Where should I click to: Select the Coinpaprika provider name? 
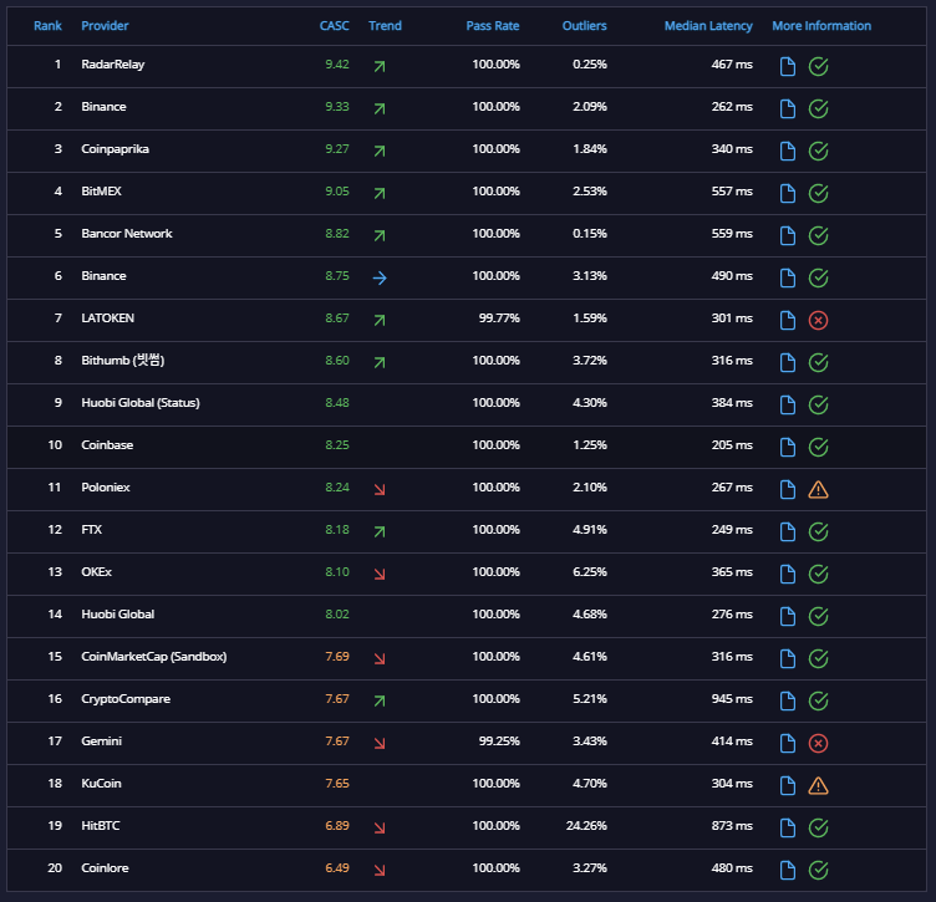pos(115,149)
